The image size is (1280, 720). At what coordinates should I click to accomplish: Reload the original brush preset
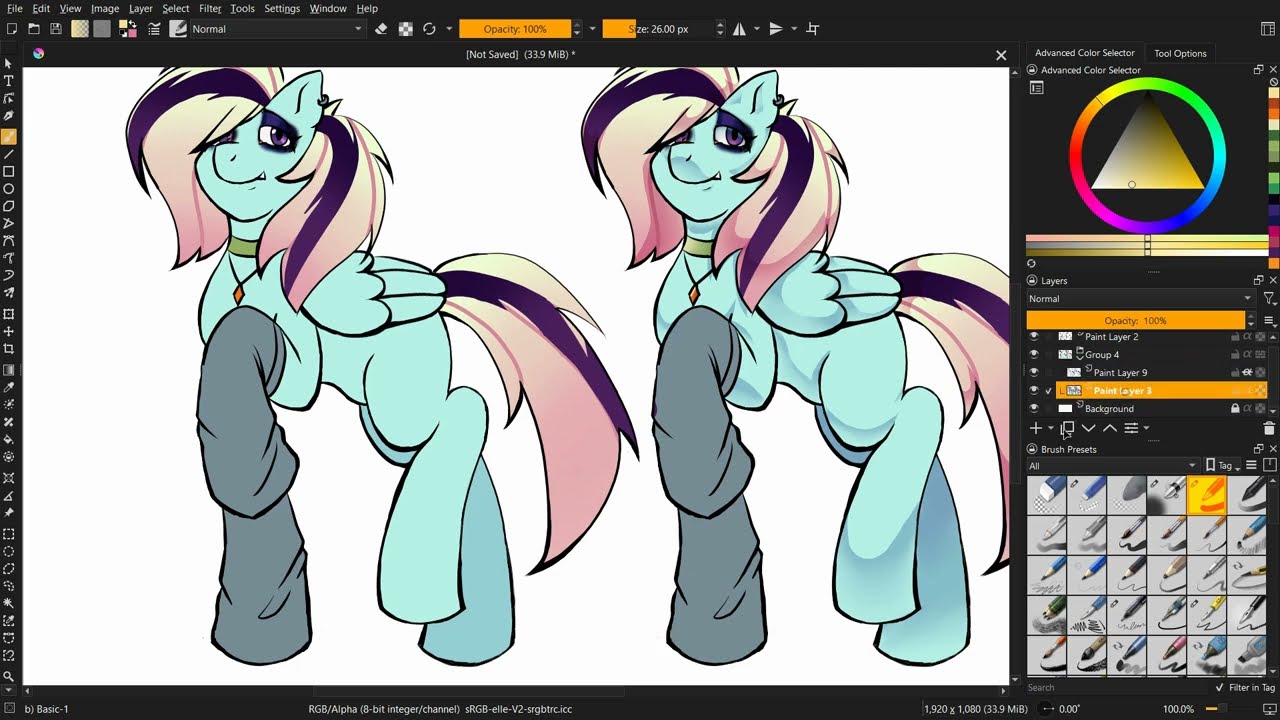(429, 29)
